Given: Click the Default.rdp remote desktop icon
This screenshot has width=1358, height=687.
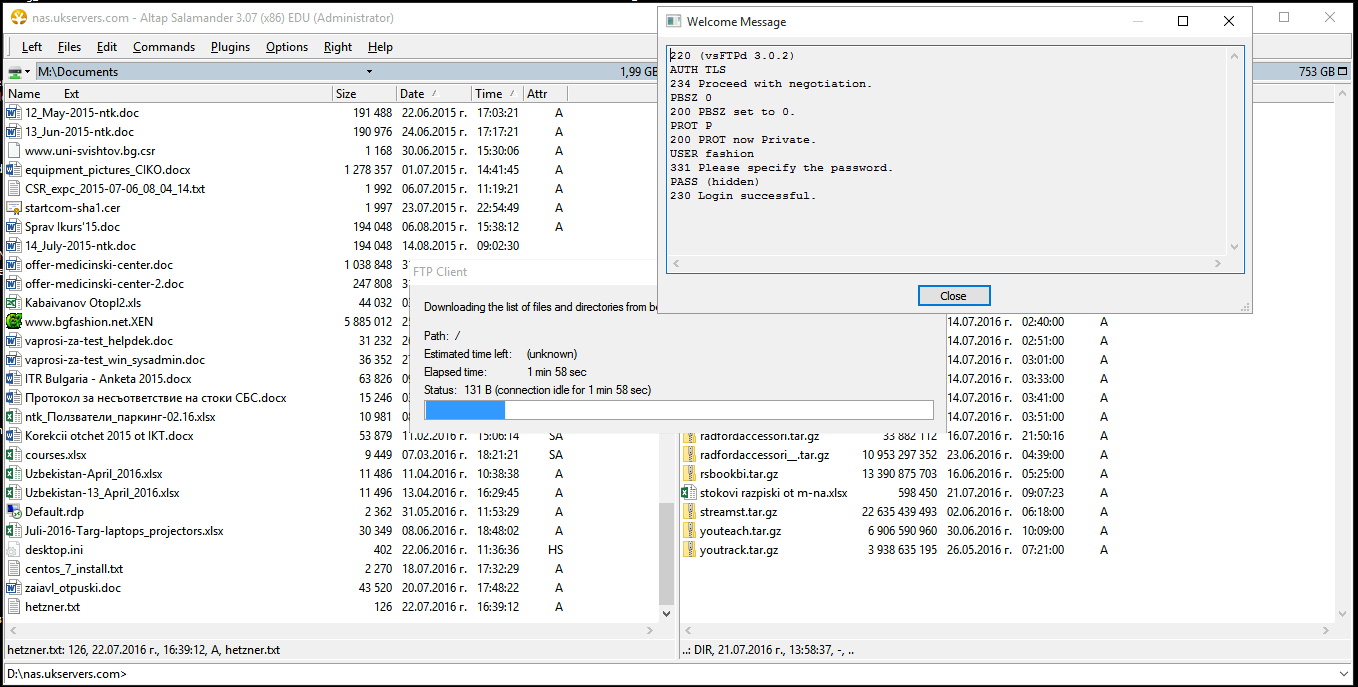Looking at the screenshot, I should coord(14,512).
